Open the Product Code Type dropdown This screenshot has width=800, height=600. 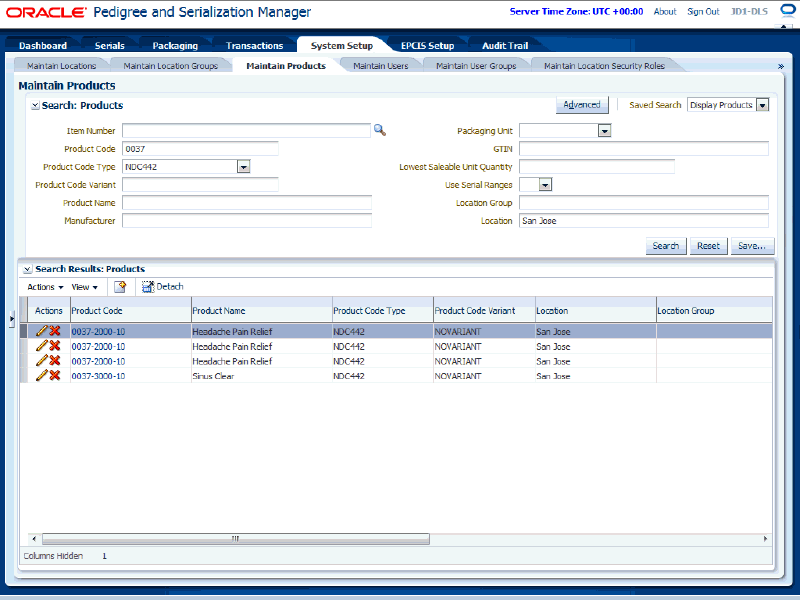tap(243, 167)
